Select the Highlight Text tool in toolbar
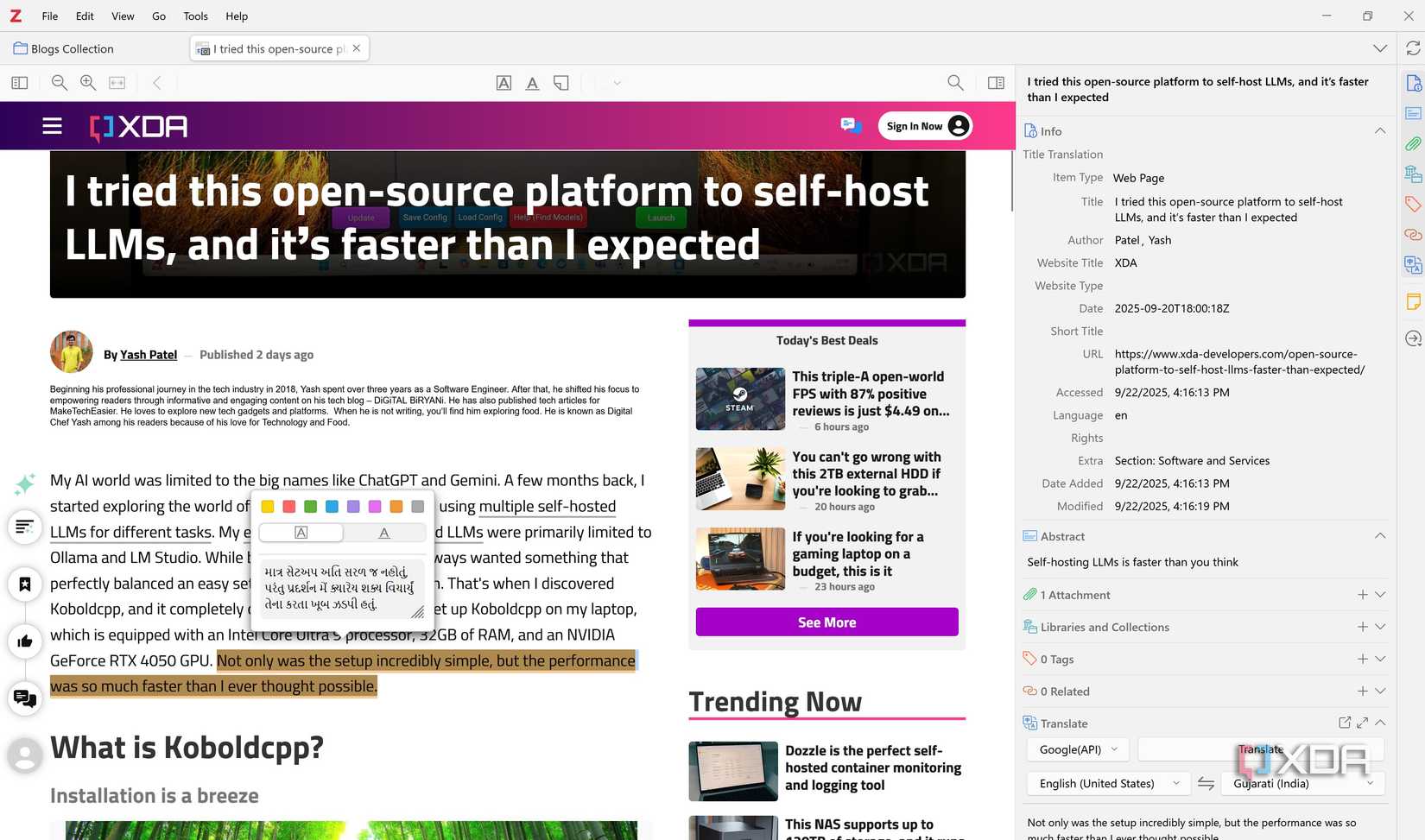The image size is (1425, 840). pyautogui.click(x=503, y=83)
